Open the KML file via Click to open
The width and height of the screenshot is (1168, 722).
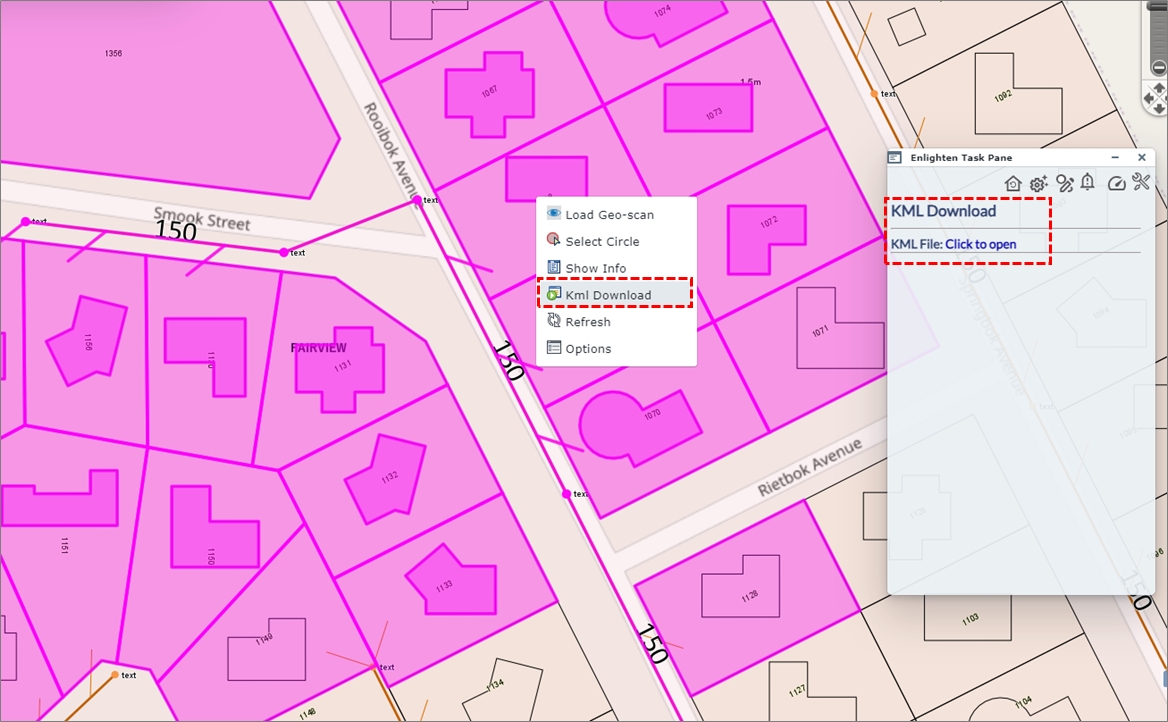point(980,244)
